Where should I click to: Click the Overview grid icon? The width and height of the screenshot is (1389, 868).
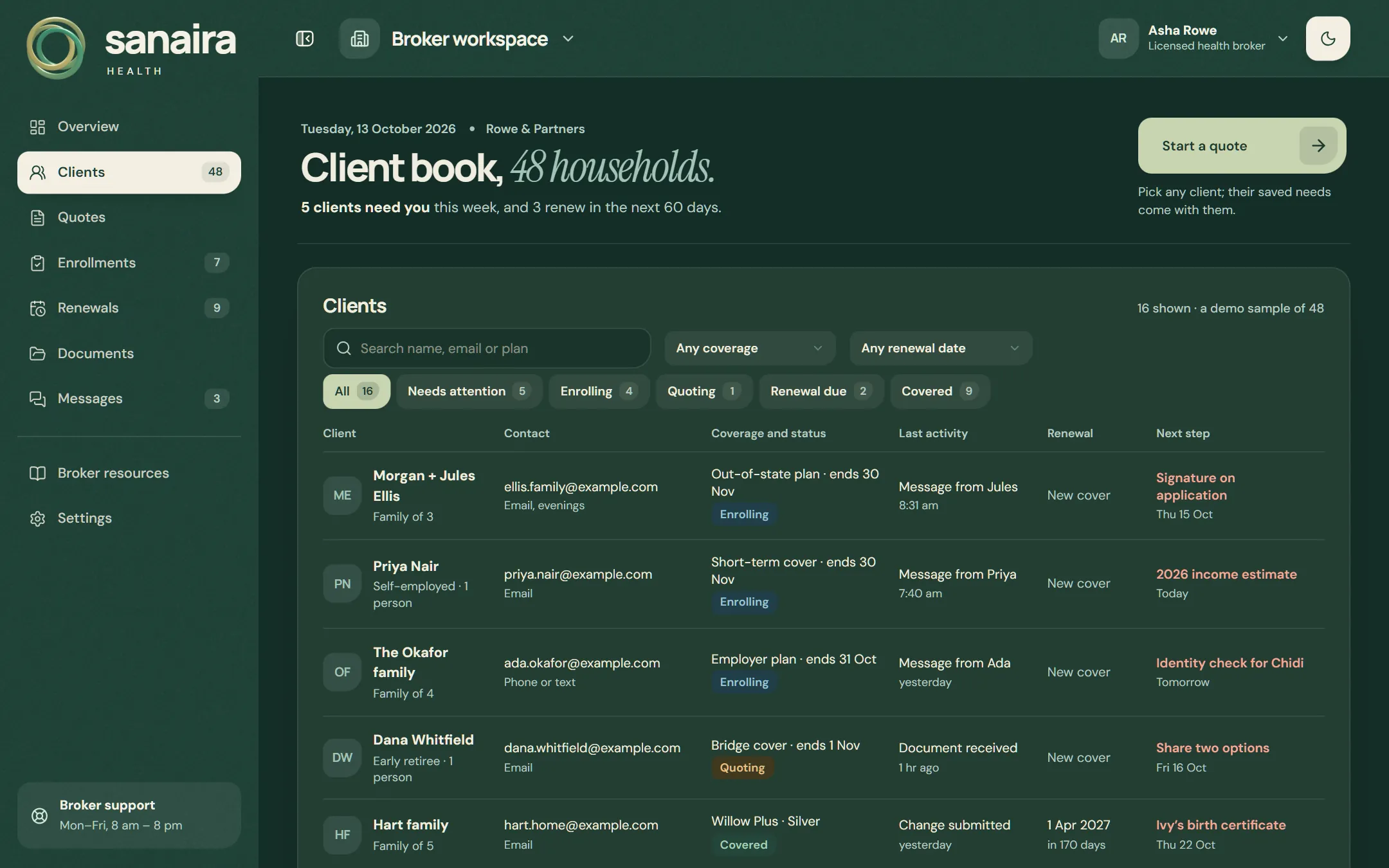(x=37, y=127)
